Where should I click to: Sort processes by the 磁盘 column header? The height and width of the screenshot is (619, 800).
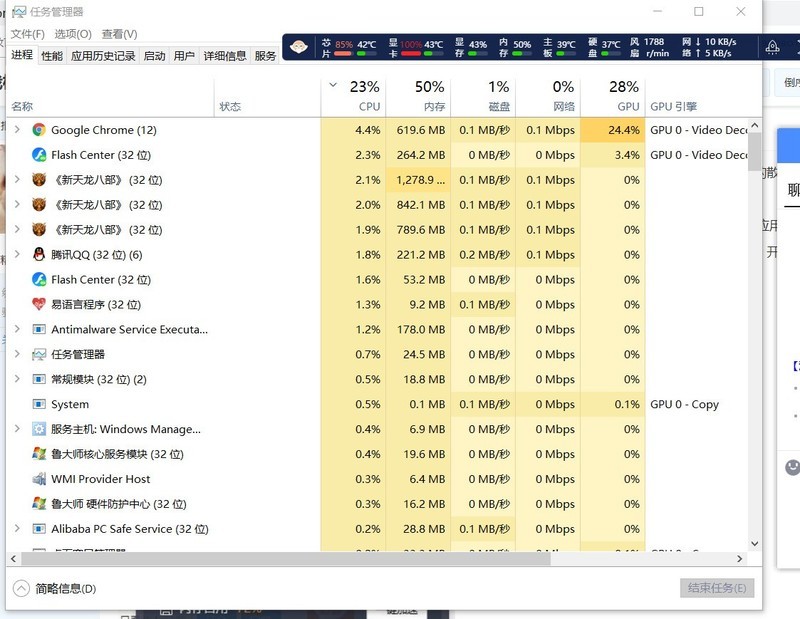[x=483, y=96]
